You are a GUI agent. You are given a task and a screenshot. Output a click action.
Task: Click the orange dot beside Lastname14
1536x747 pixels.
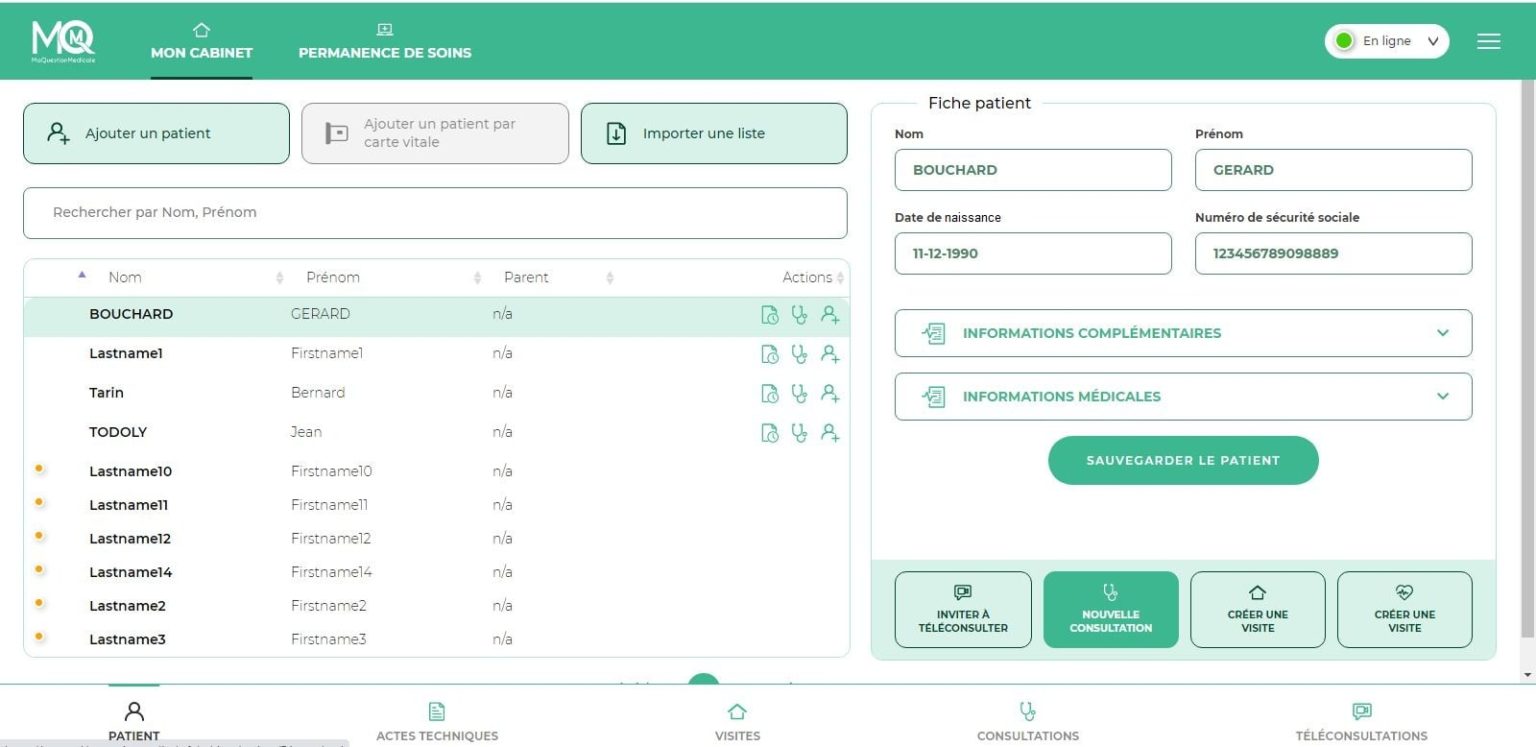tap(39, 569)
